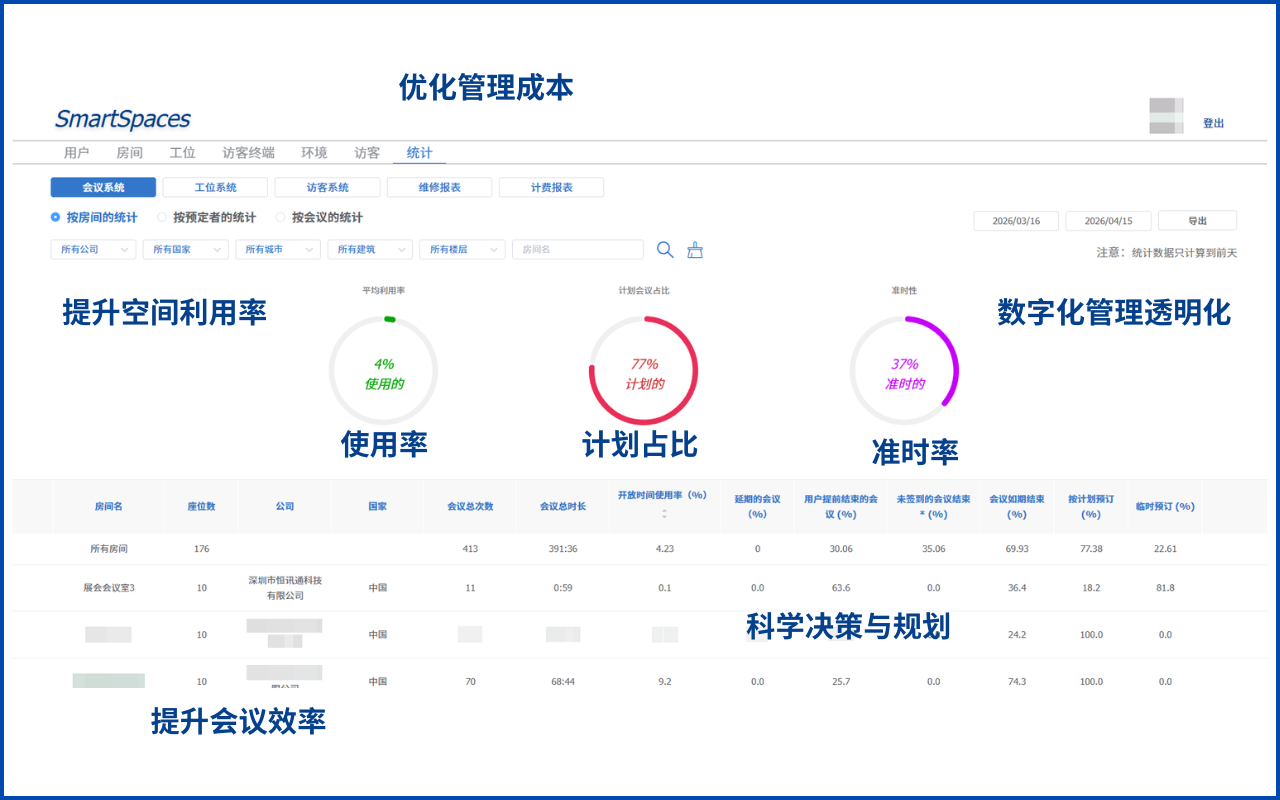Click the 维修报表 button
Image resolution: width=1280 pixels, height=800 pixels.
[439, 187]
